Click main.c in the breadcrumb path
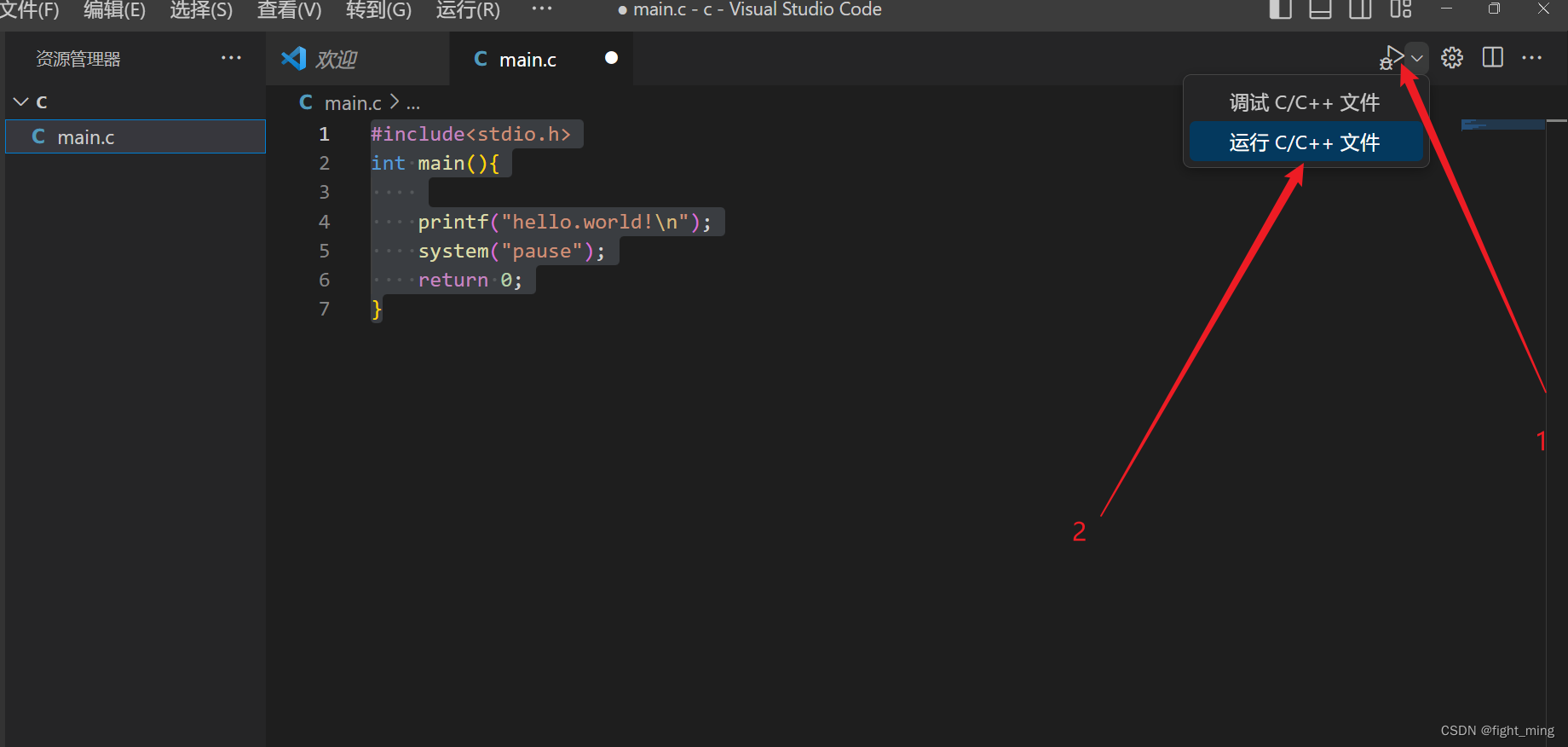The height and width of the screenshot is (747, 1568). click(x=353, y=103)
